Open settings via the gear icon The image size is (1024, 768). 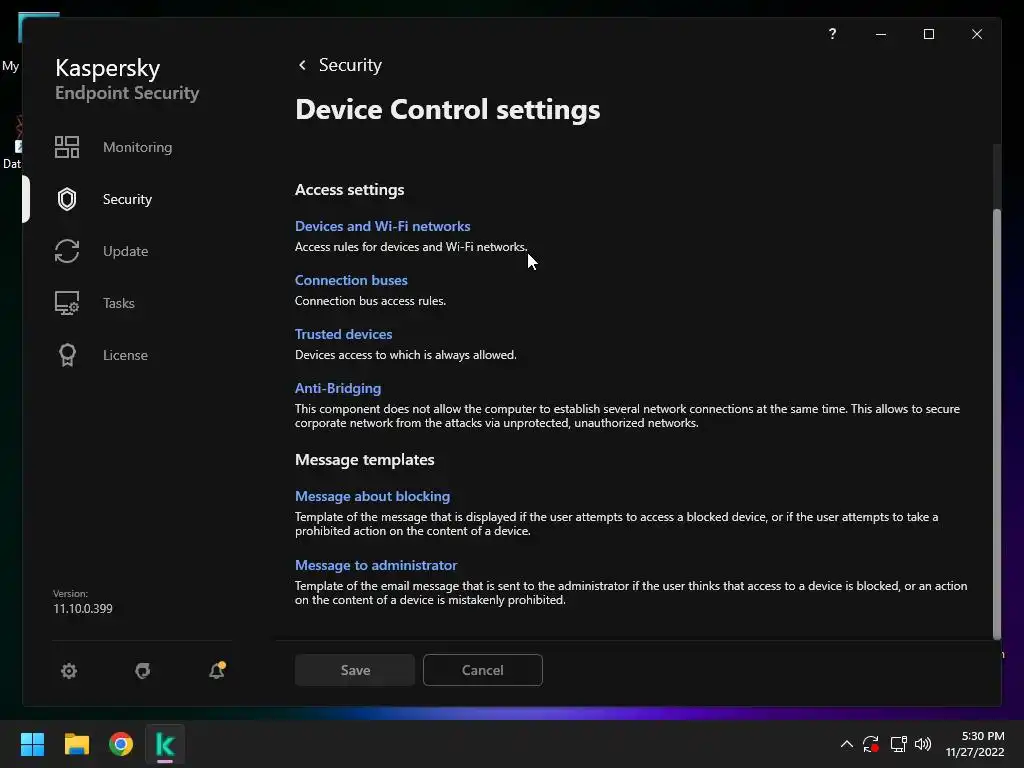69,671
